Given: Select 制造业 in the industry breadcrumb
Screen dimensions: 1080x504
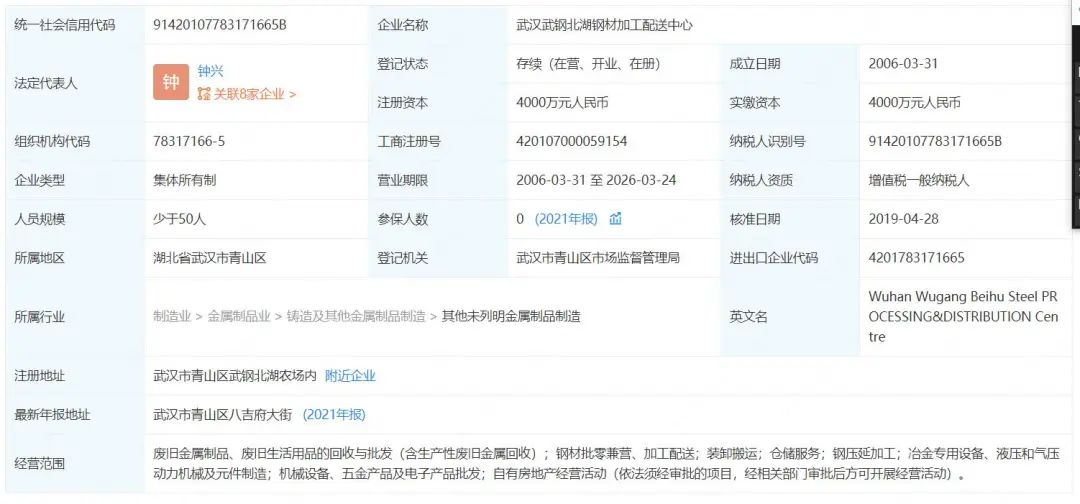Looking at the screenshot, I should [171, 316].
